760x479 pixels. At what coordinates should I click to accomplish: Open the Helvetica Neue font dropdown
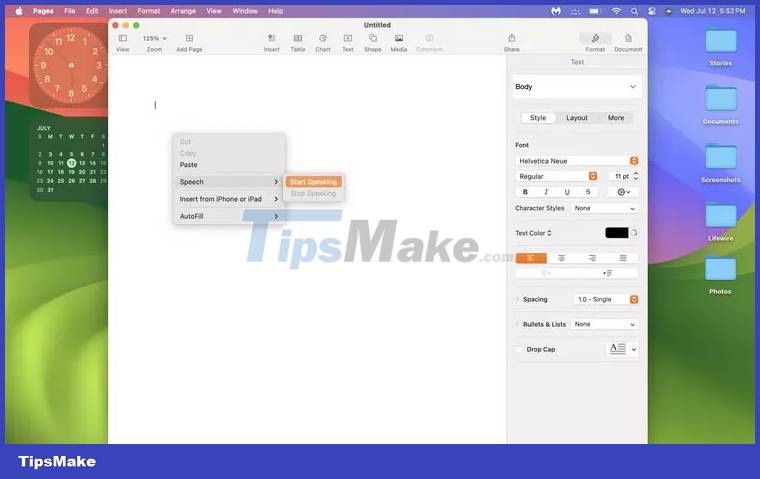click(x=578, y=161)
